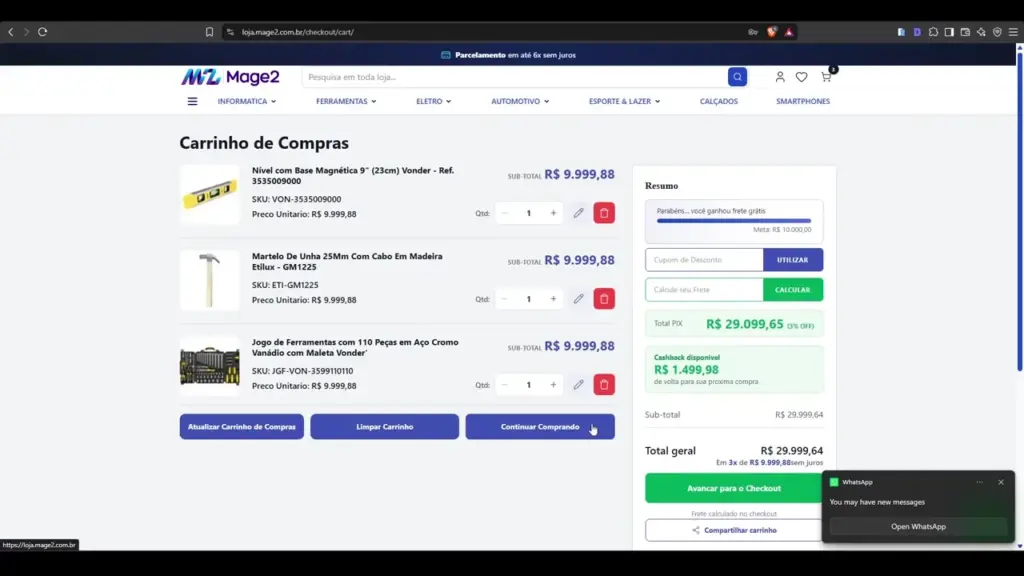The width and height of the screenshot is (1024, 576).
Task: Decrease quantity of Jogo de Ferramentas
Action: click(504, 385)
